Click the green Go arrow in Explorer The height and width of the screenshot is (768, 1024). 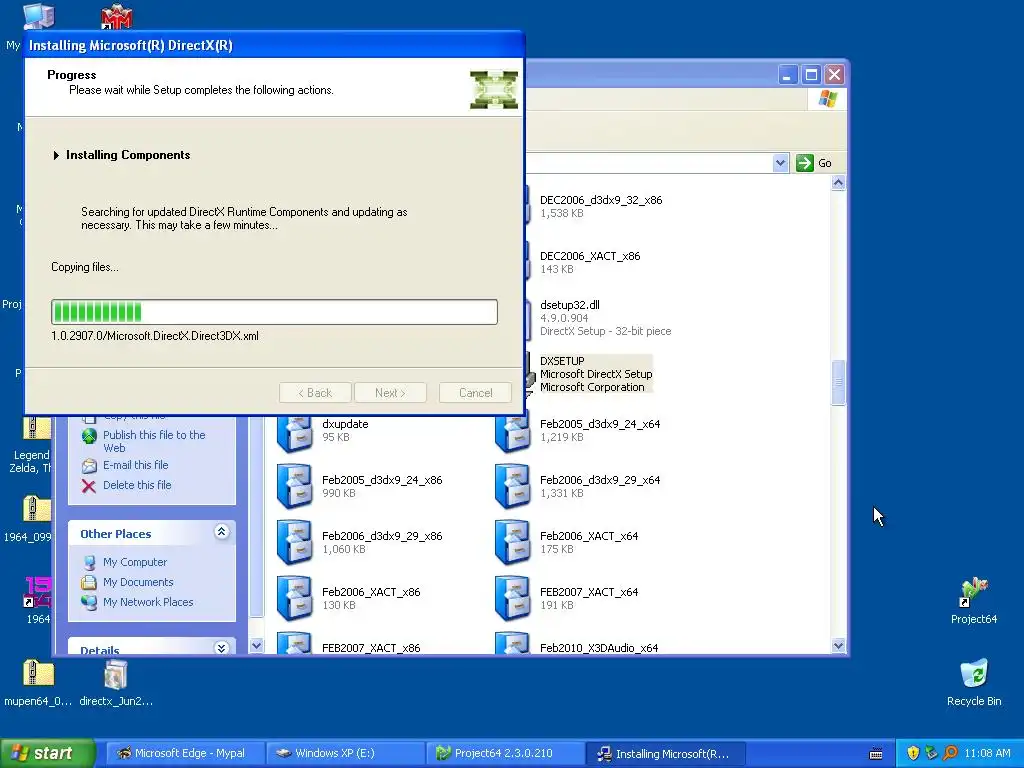click(x=805, y=163)
